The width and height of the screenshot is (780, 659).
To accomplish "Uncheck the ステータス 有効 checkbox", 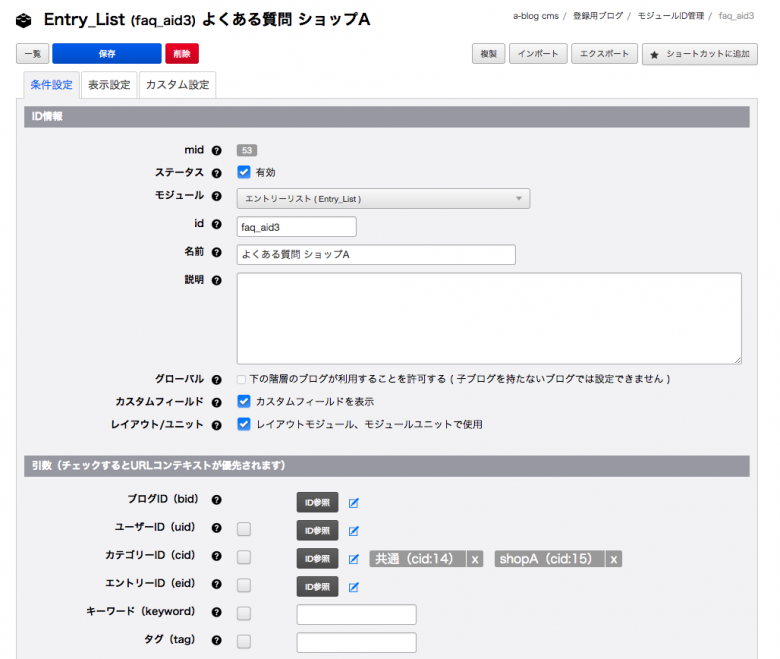I will point(243,172).
